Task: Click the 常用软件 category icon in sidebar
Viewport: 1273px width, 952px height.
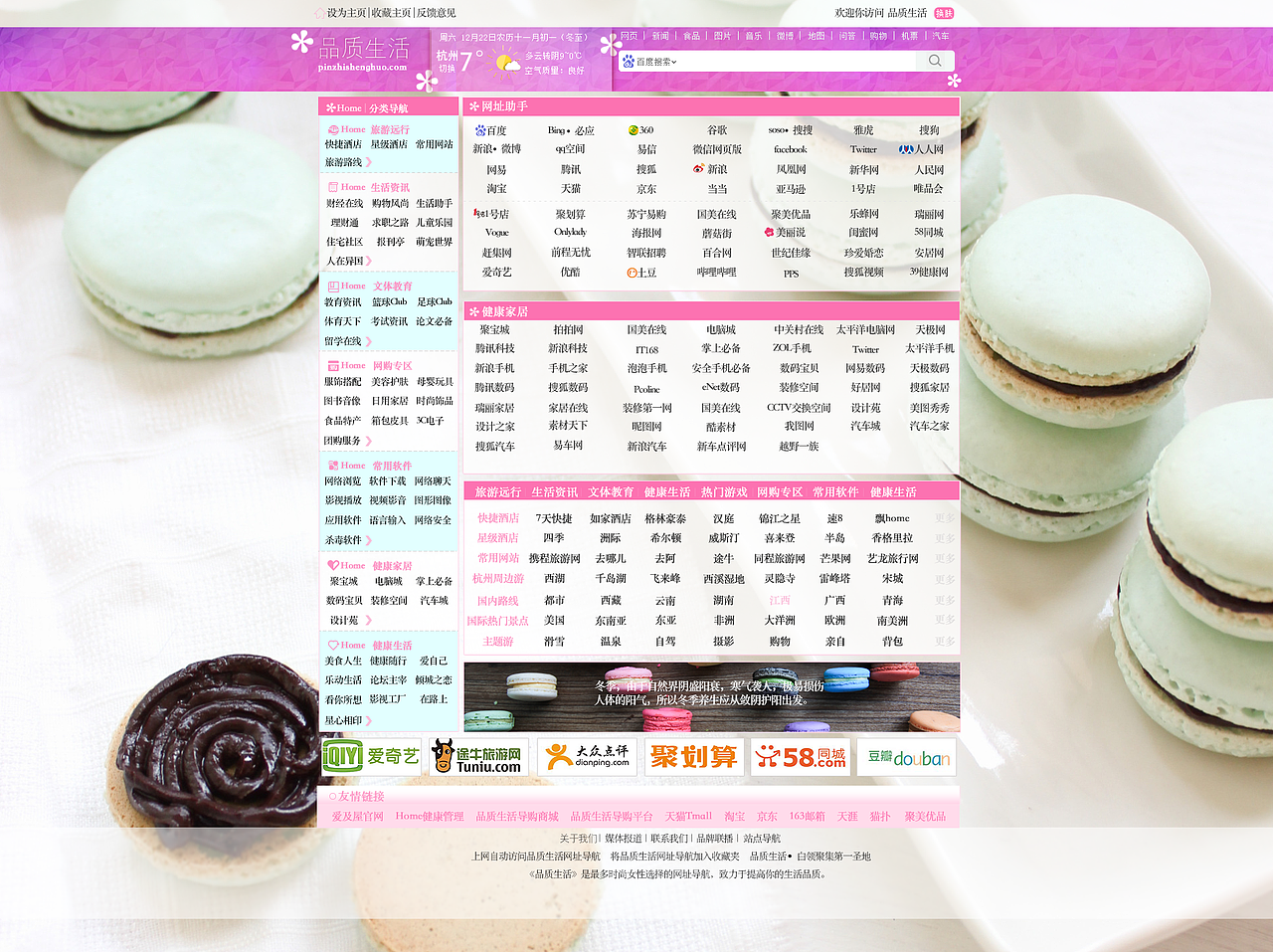Action: click(x=333, y=466)
